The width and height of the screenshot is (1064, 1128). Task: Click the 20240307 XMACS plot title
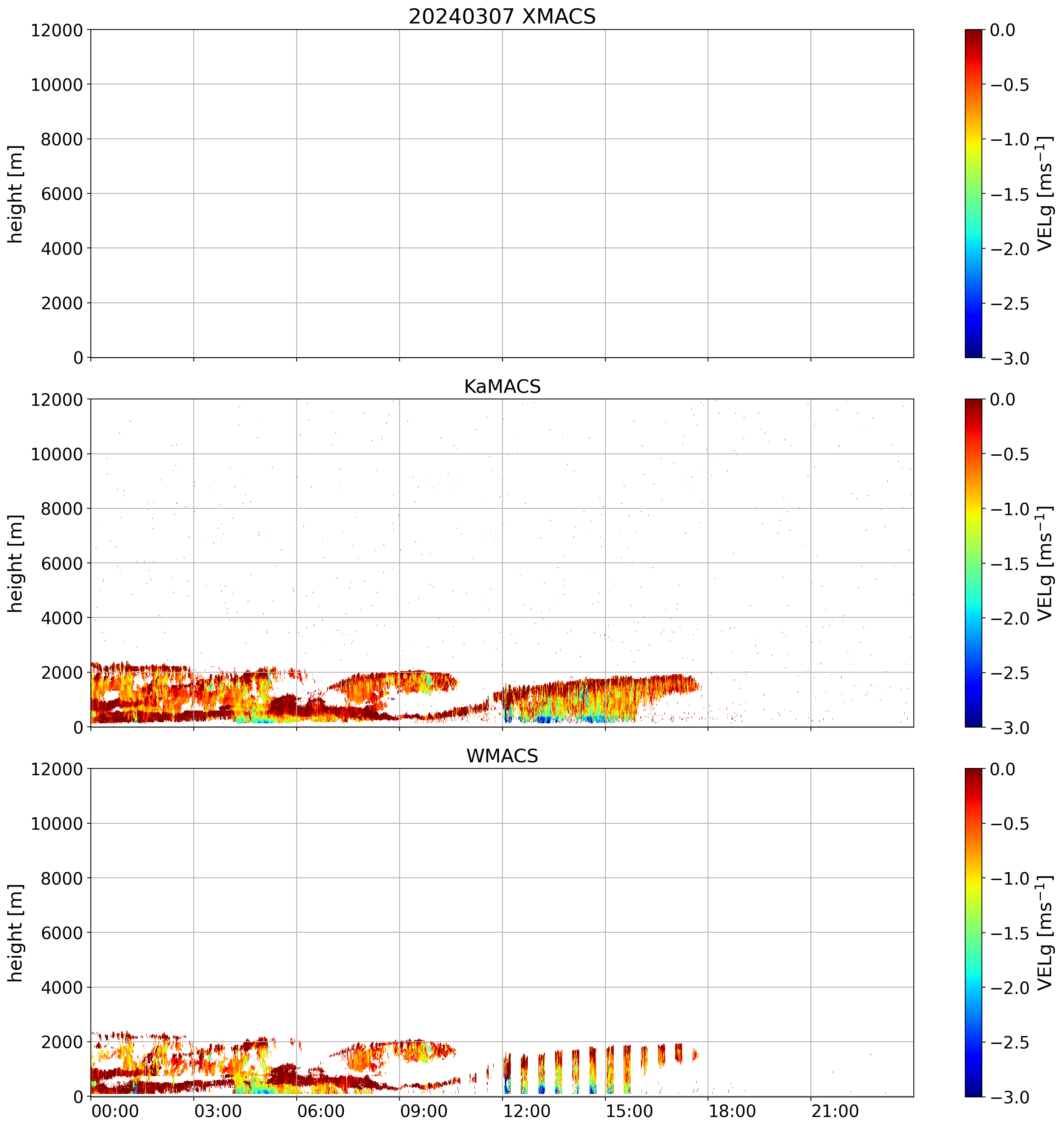coord(502,16)
